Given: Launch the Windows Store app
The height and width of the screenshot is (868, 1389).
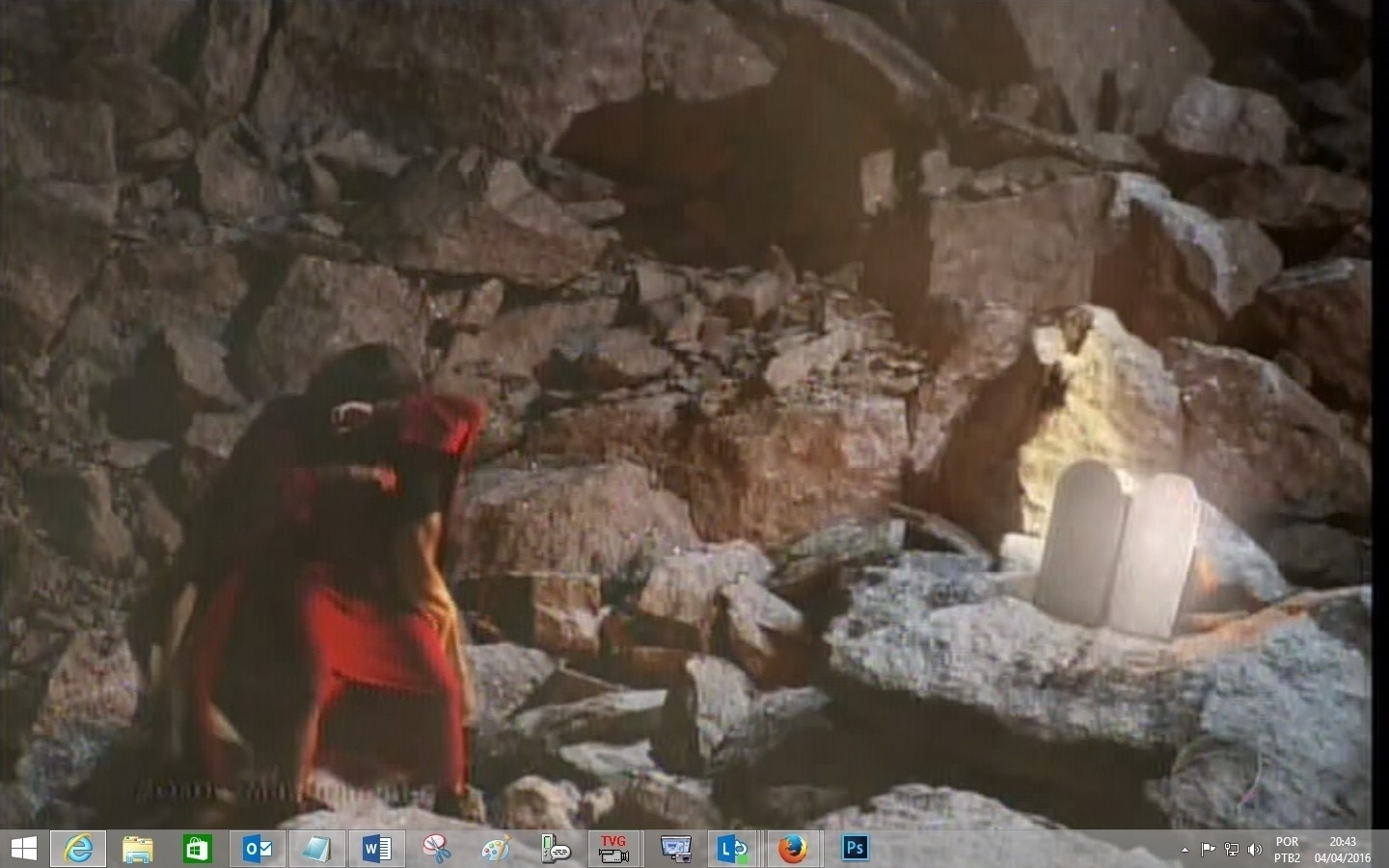Looking at the screenshot, I should pyautogui.click(x=198, y=849).
